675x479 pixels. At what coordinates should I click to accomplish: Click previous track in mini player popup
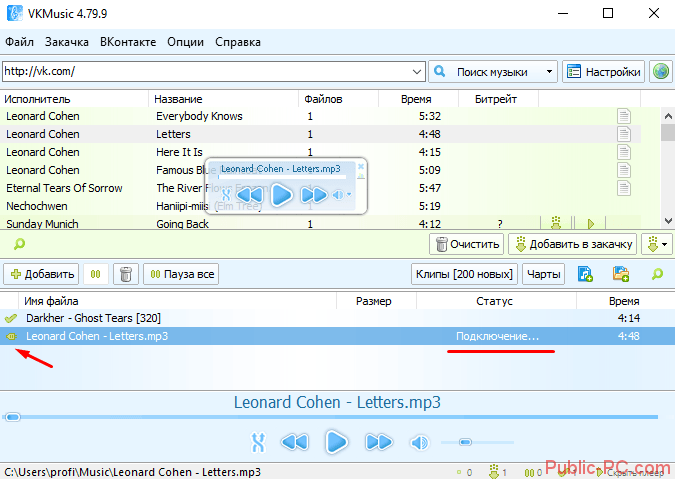[250, 195]
